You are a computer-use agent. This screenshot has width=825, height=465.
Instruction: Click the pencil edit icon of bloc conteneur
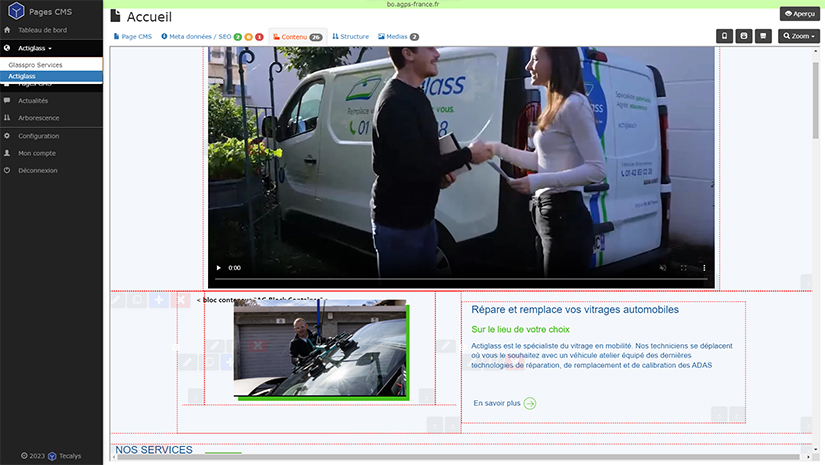click(118, 300)
